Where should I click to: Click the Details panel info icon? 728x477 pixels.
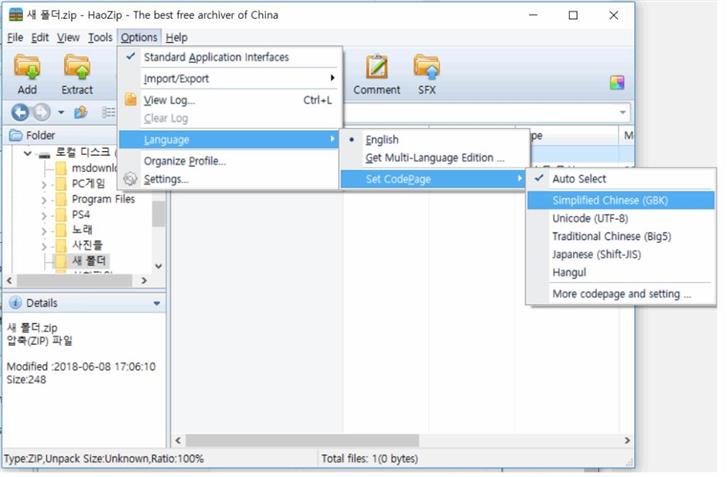coord(15,303)
